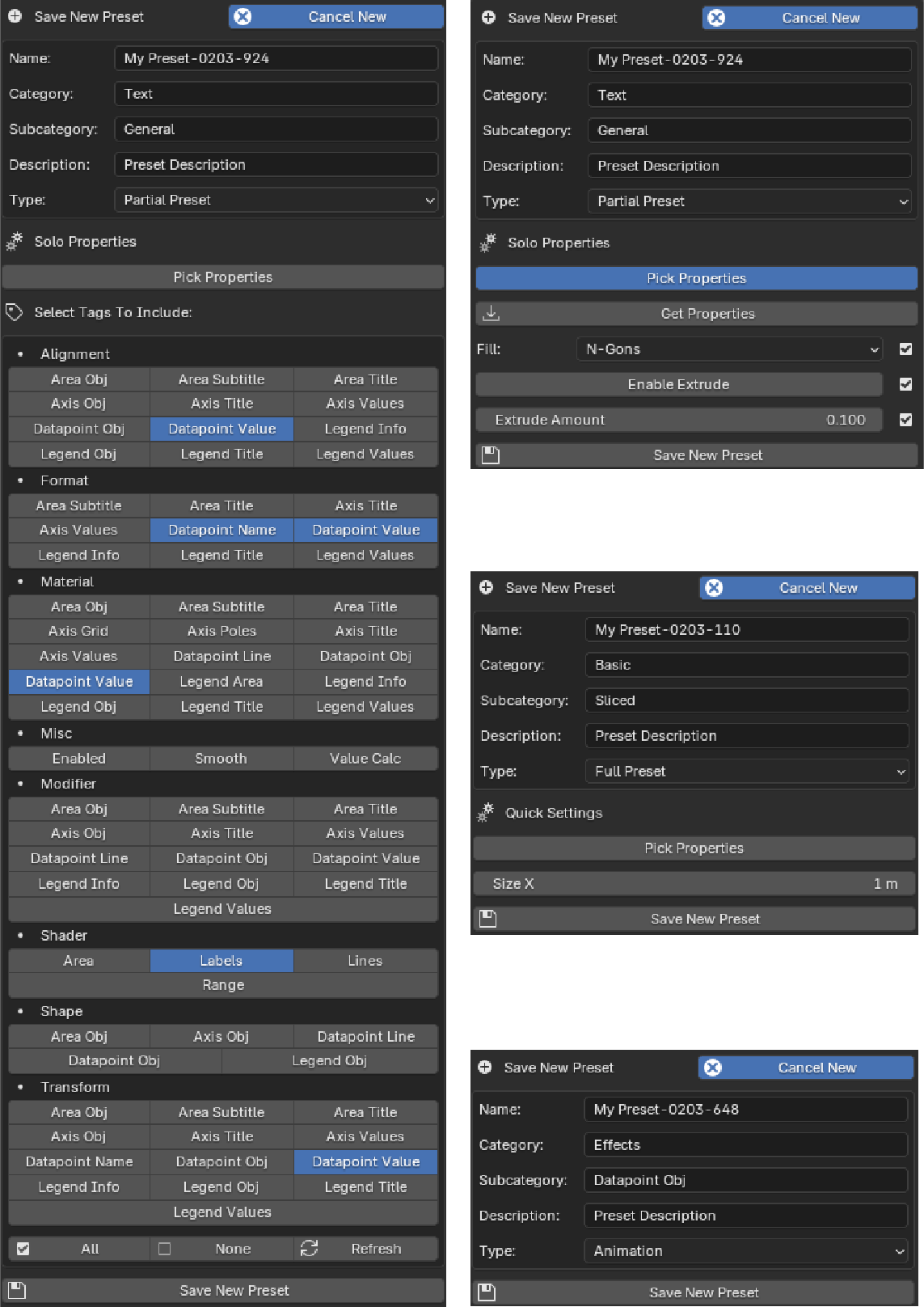Screen dimensions: 924x1307
Task: Click the plus icon above the Basic category panel
Action: click(x=487, y=588)
